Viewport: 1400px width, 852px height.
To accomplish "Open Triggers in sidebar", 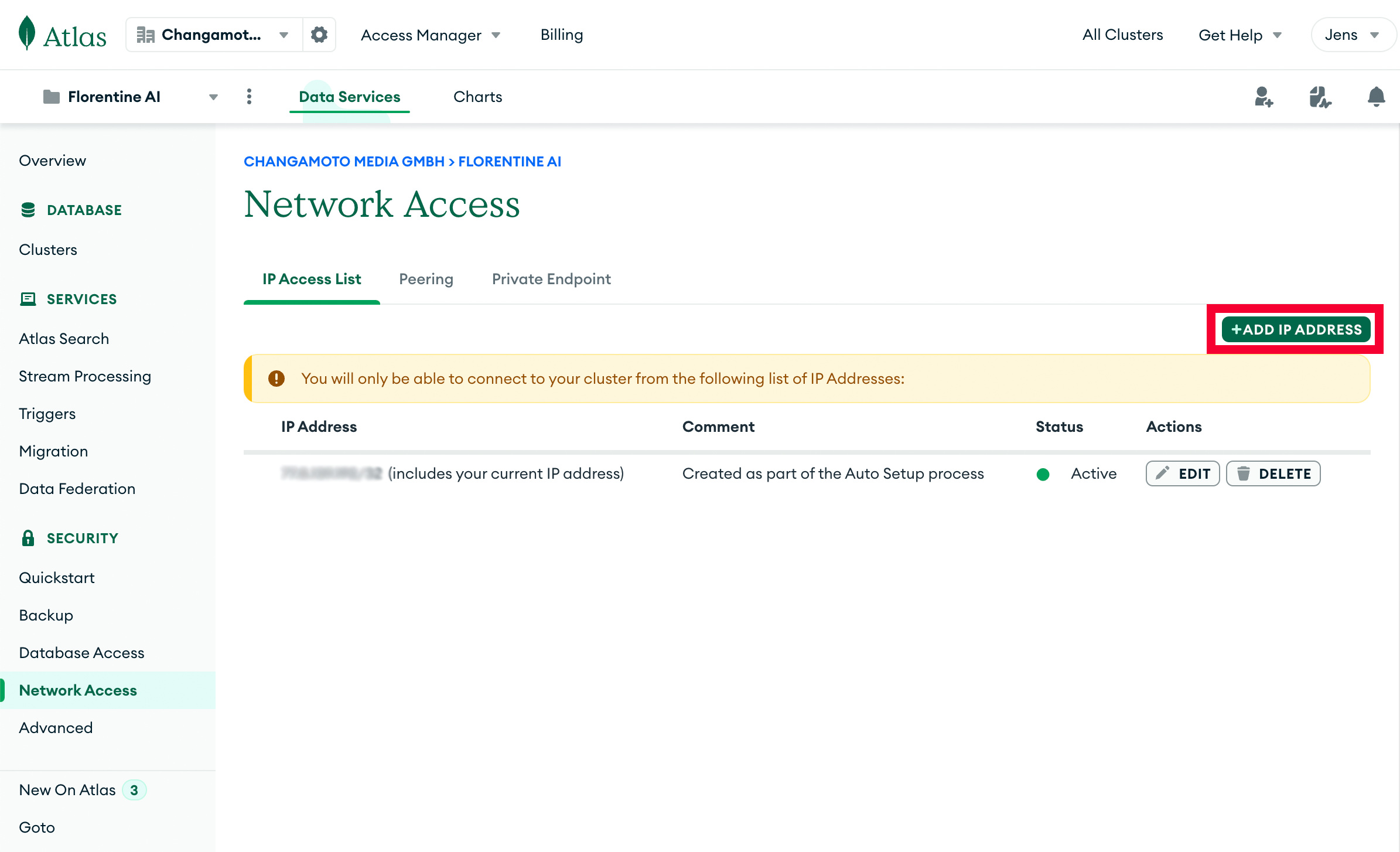I will pos(47,414).
